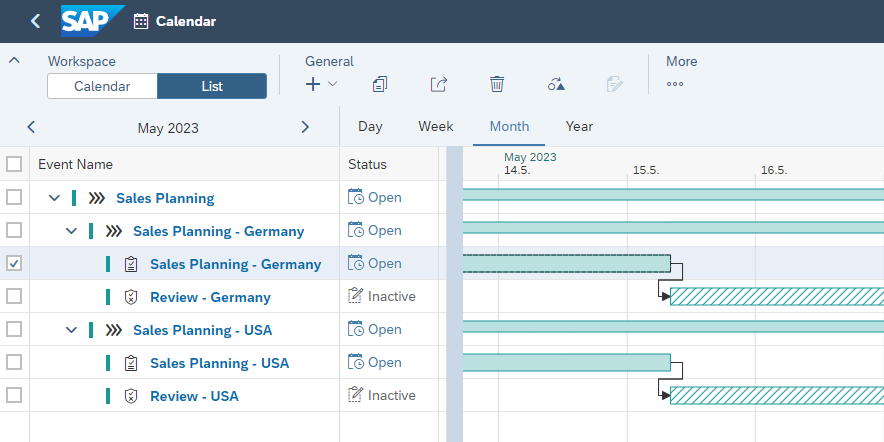This screenshot has width=884, height=442.
Task: Select the Month tab
Action: (x=509, y=126)
